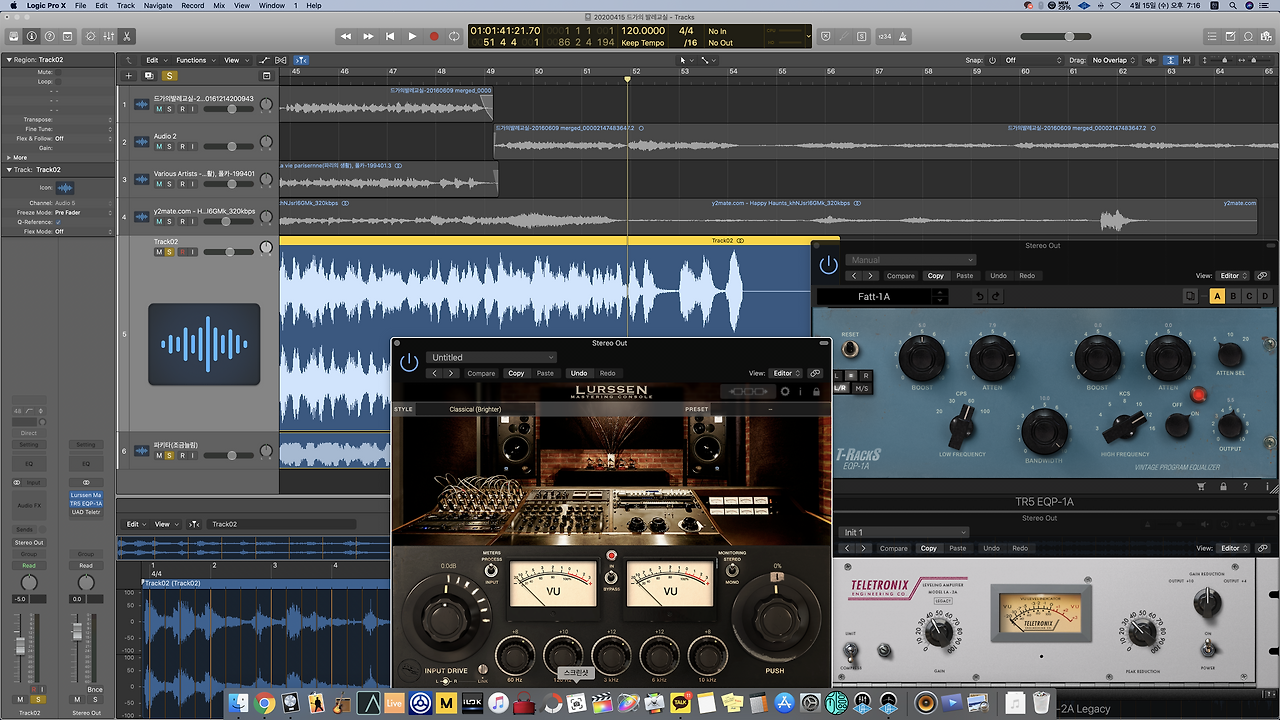The image size is (1280, 720).
Task: Click the Scissors editor toolbar icon
Action: click(x=127, y=36)
